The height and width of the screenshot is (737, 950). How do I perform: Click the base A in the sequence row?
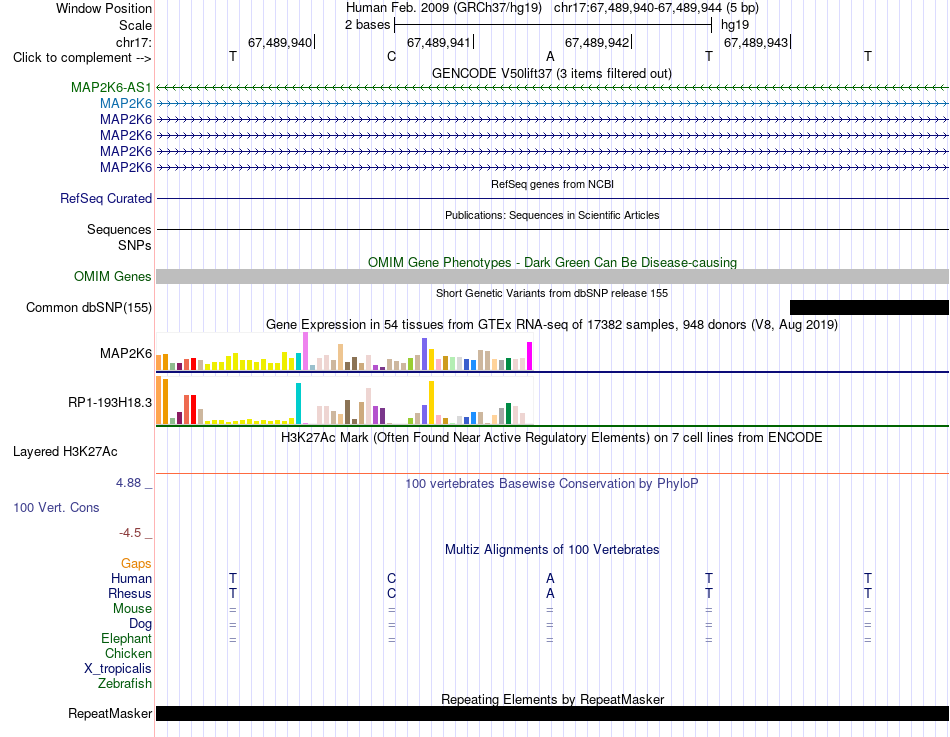click(x=550, y=57)
